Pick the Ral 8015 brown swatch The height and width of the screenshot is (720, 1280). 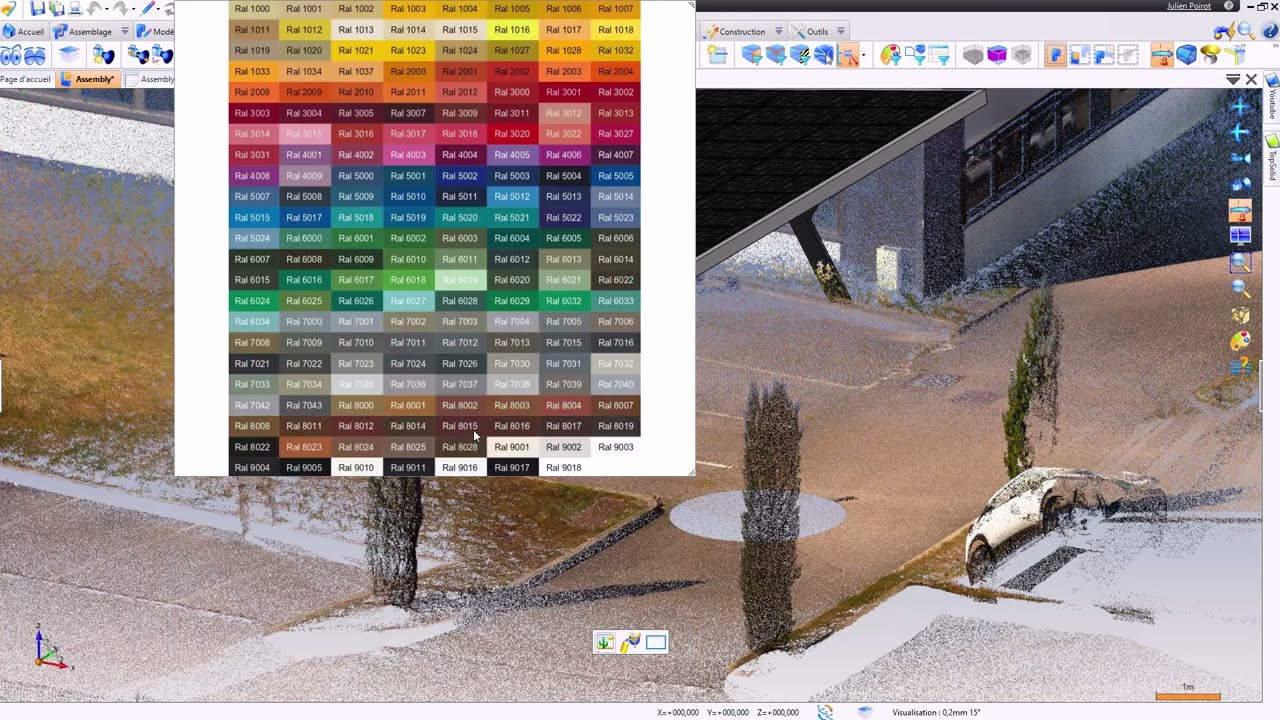click(460, 426)
